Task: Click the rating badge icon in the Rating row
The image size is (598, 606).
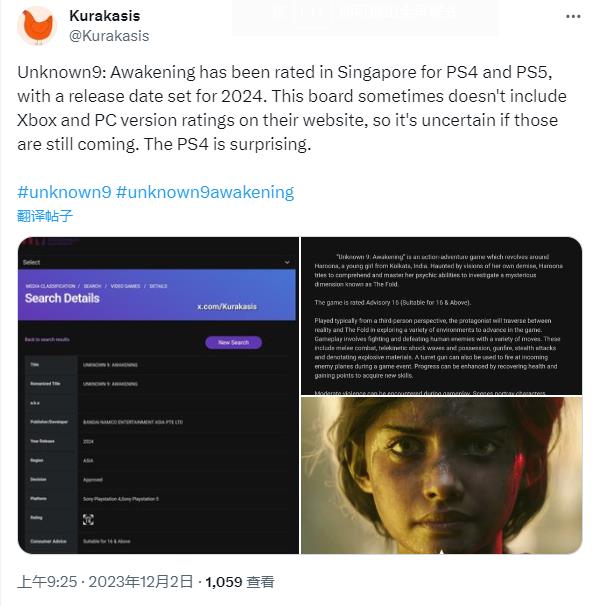Action: pos(88,519)
